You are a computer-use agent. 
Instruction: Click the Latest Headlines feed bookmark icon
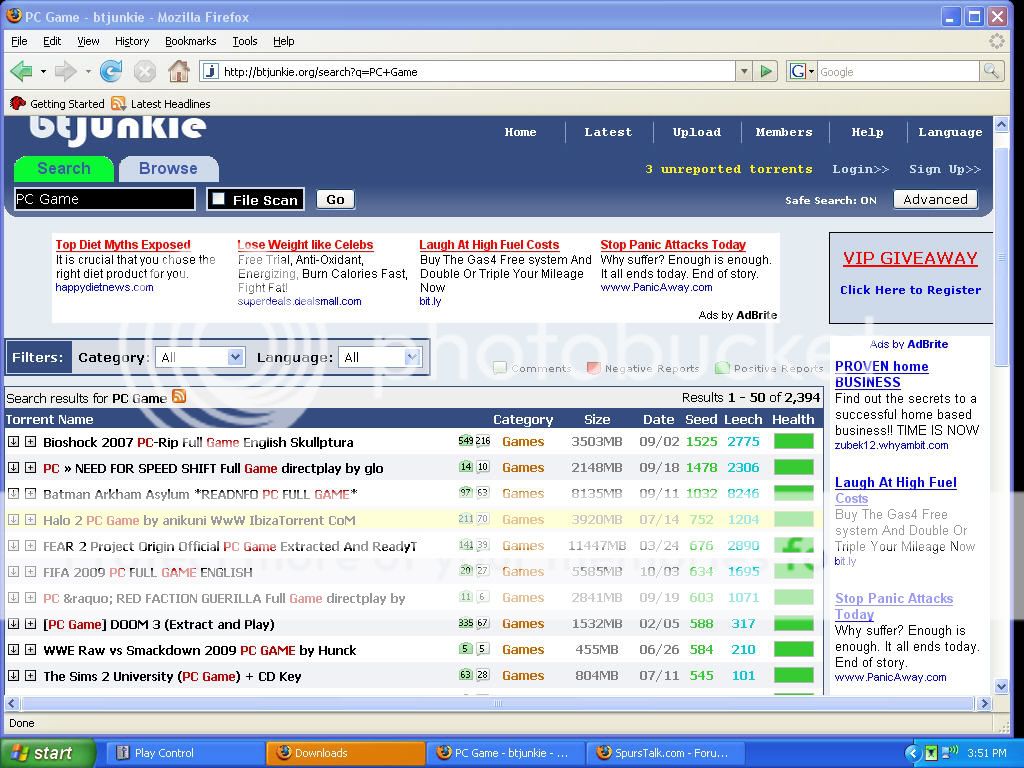click(119, 103)
